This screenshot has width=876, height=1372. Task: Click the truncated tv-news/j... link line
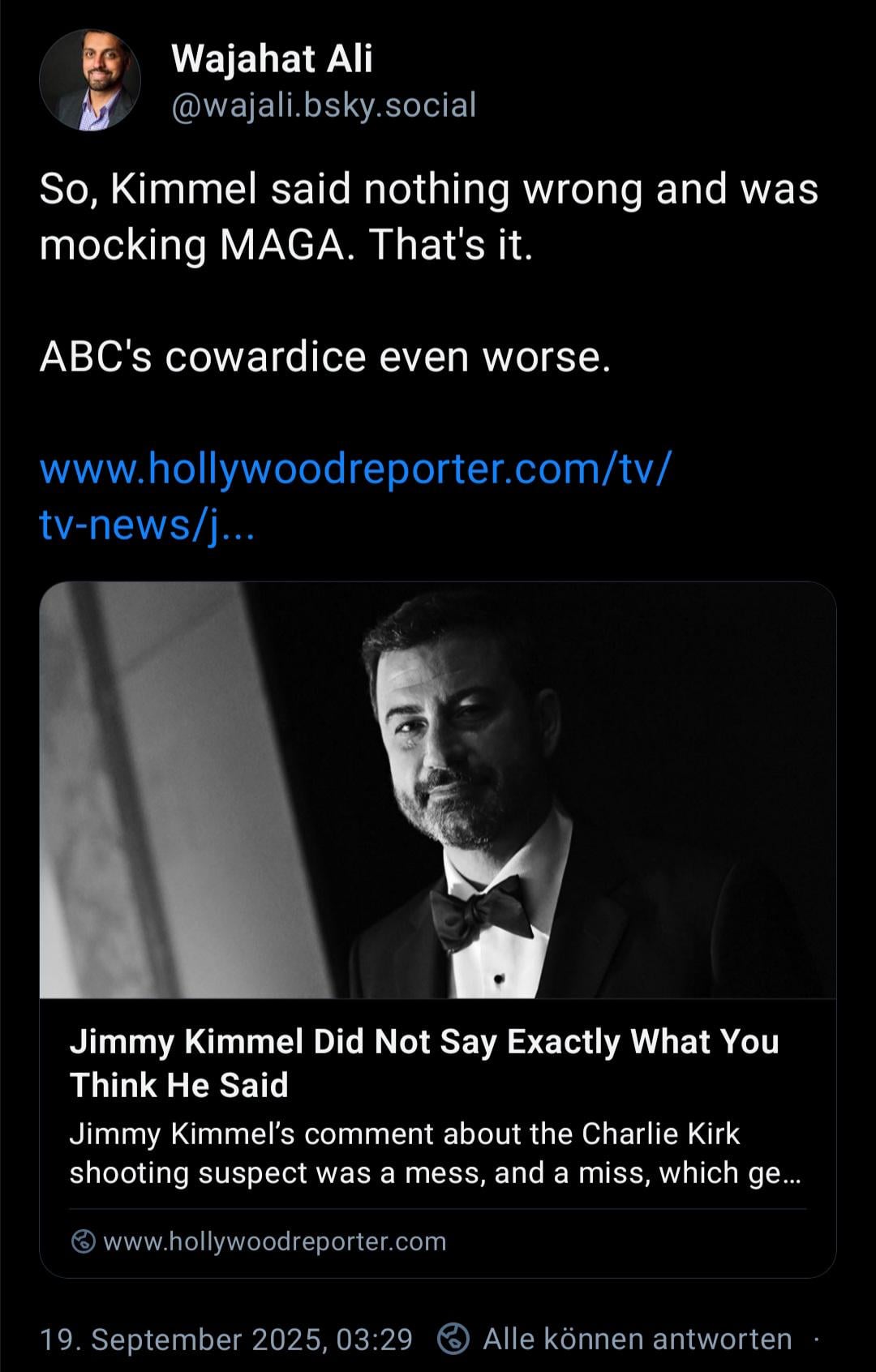[x=147, y=525]
